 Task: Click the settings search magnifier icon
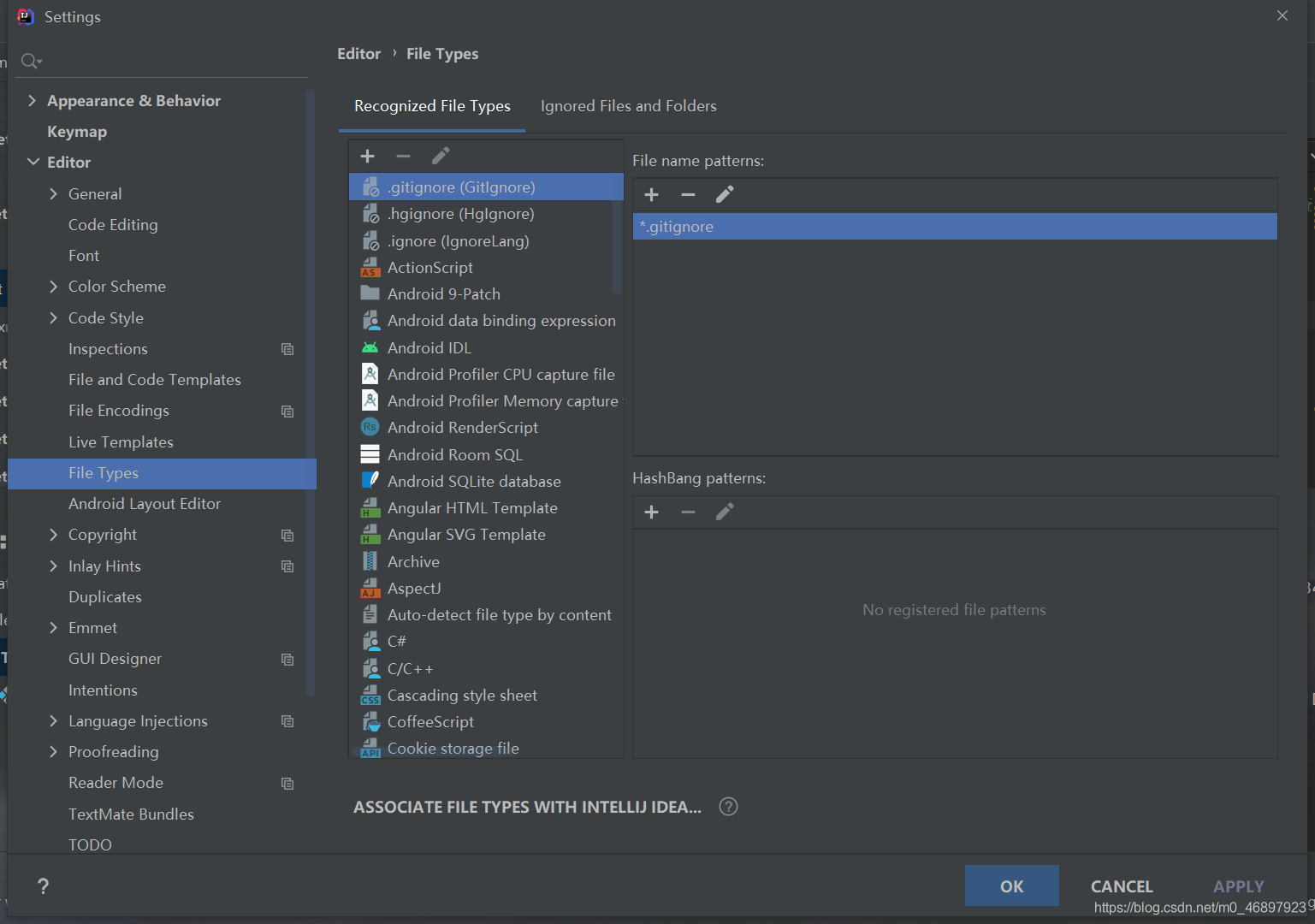click(31, 61)
